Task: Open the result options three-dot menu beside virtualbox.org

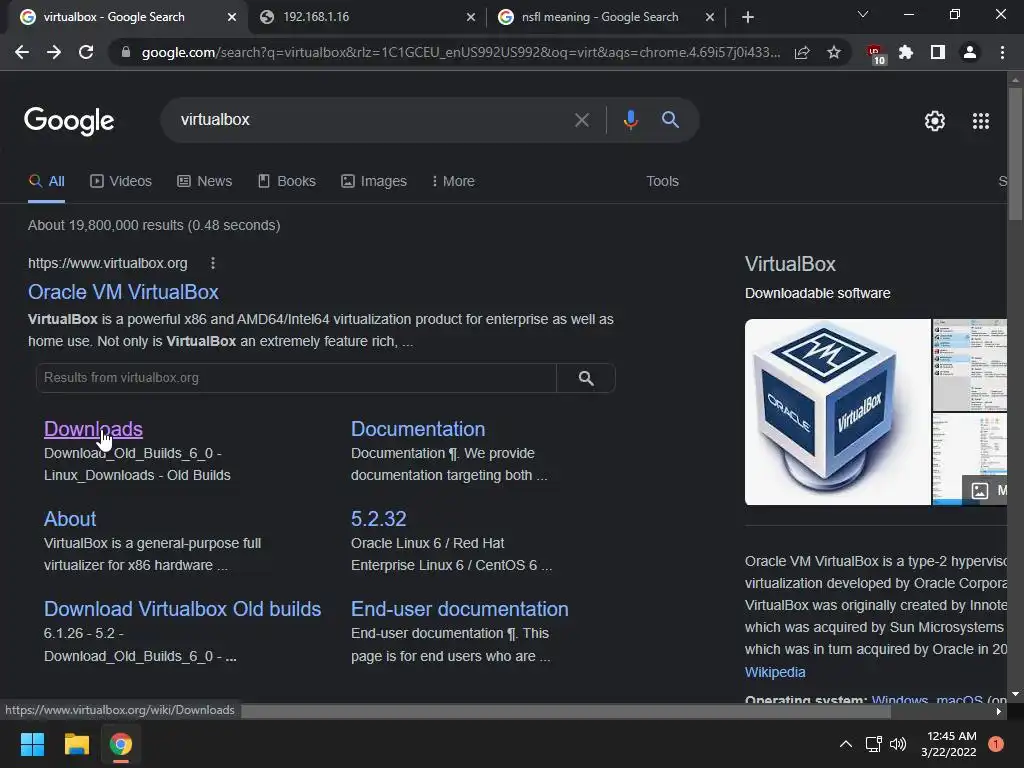Action: (213, 263)
